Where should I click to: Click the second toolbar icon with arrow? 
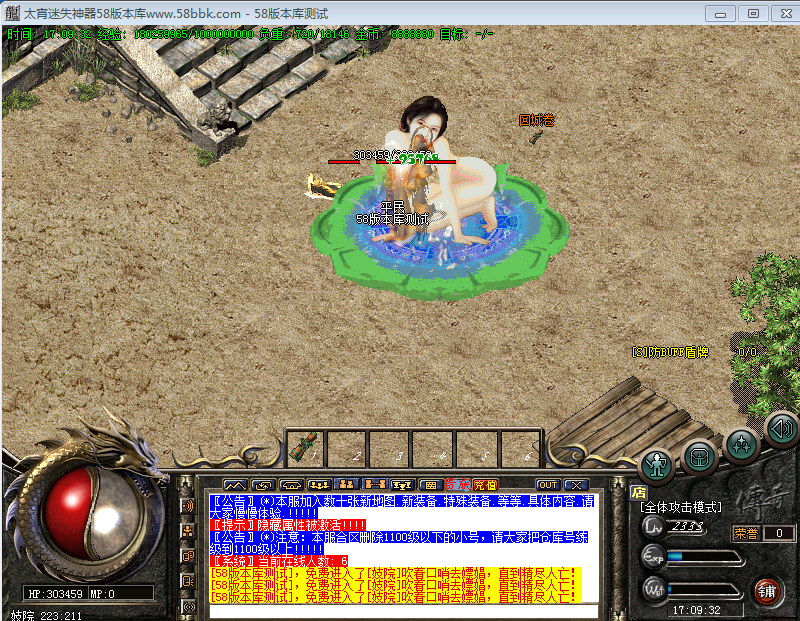click(263, 485)
